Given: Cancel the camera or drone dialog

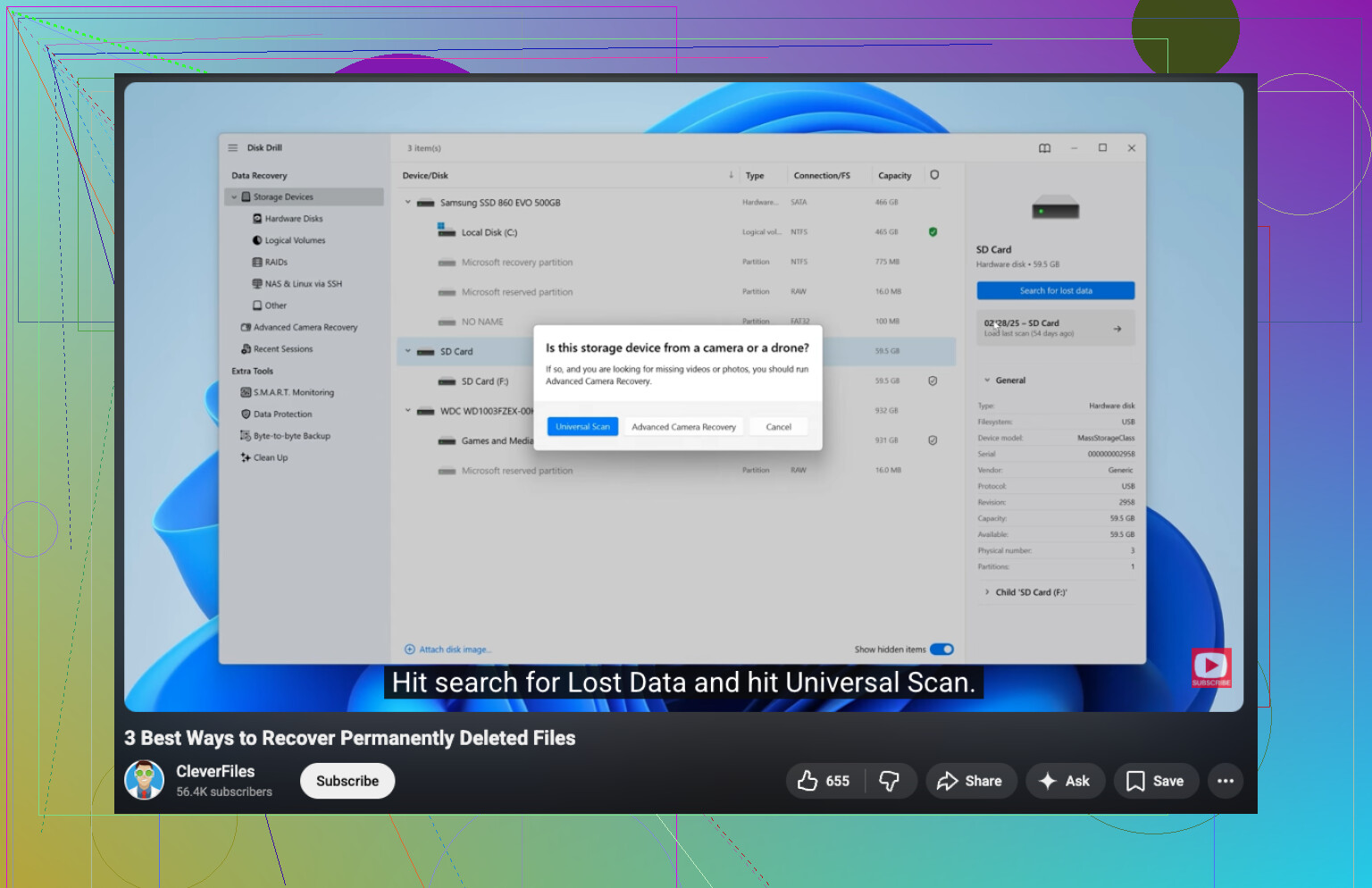Looking at the screenshot, I should (779, 427).
